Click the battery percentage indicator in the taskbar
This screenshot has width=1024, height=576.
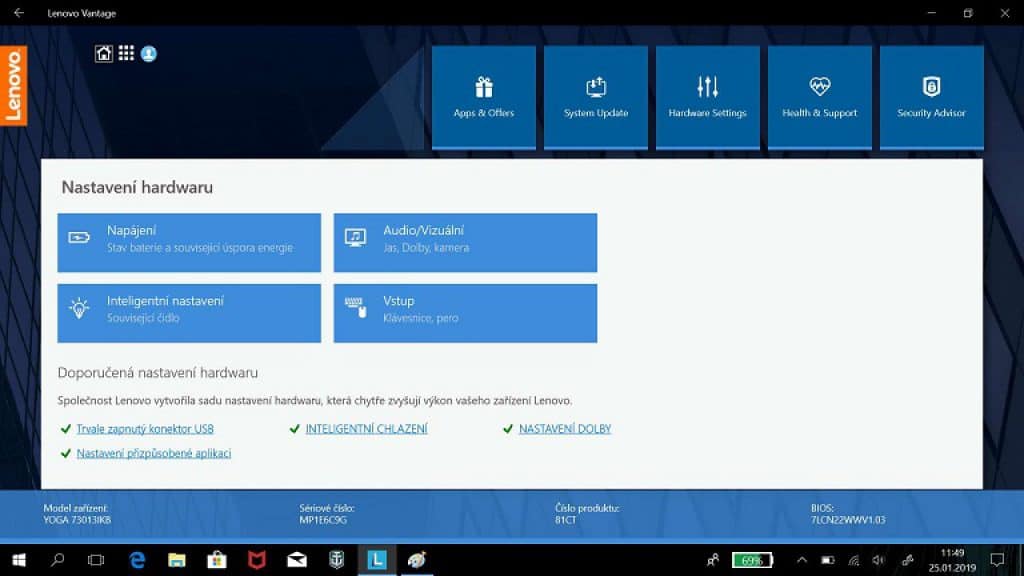(752, 560)
